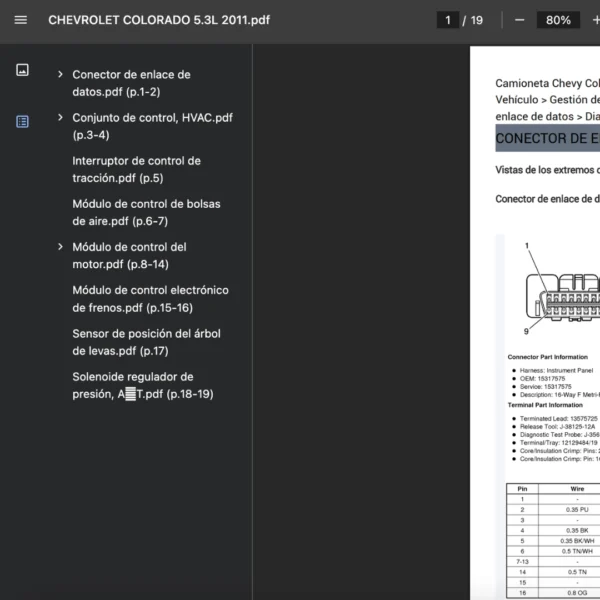Click the 0.35 BK/WH wire cell

[x=577, y=541]
